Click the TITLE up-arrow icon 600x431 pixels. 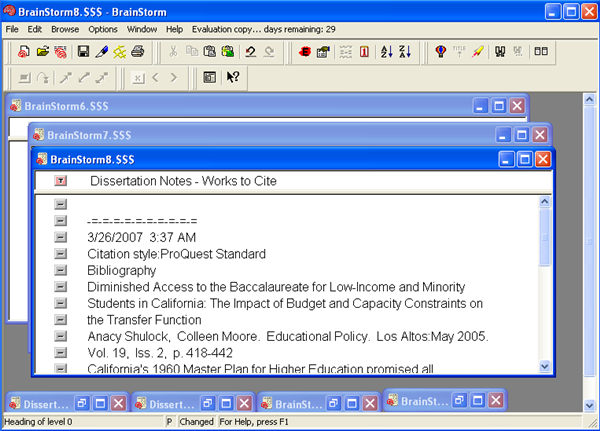click(459, 51)
